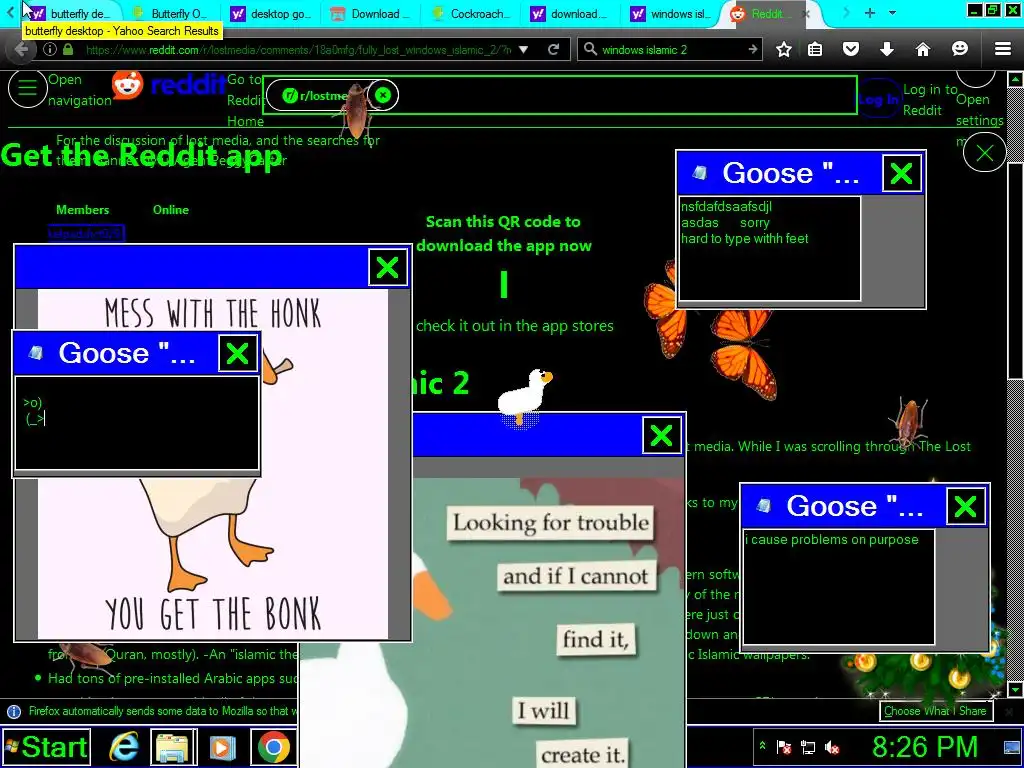
Task: Open the URL history dropdown arrow
Action: pyautogui.click(x=523, y=50)
